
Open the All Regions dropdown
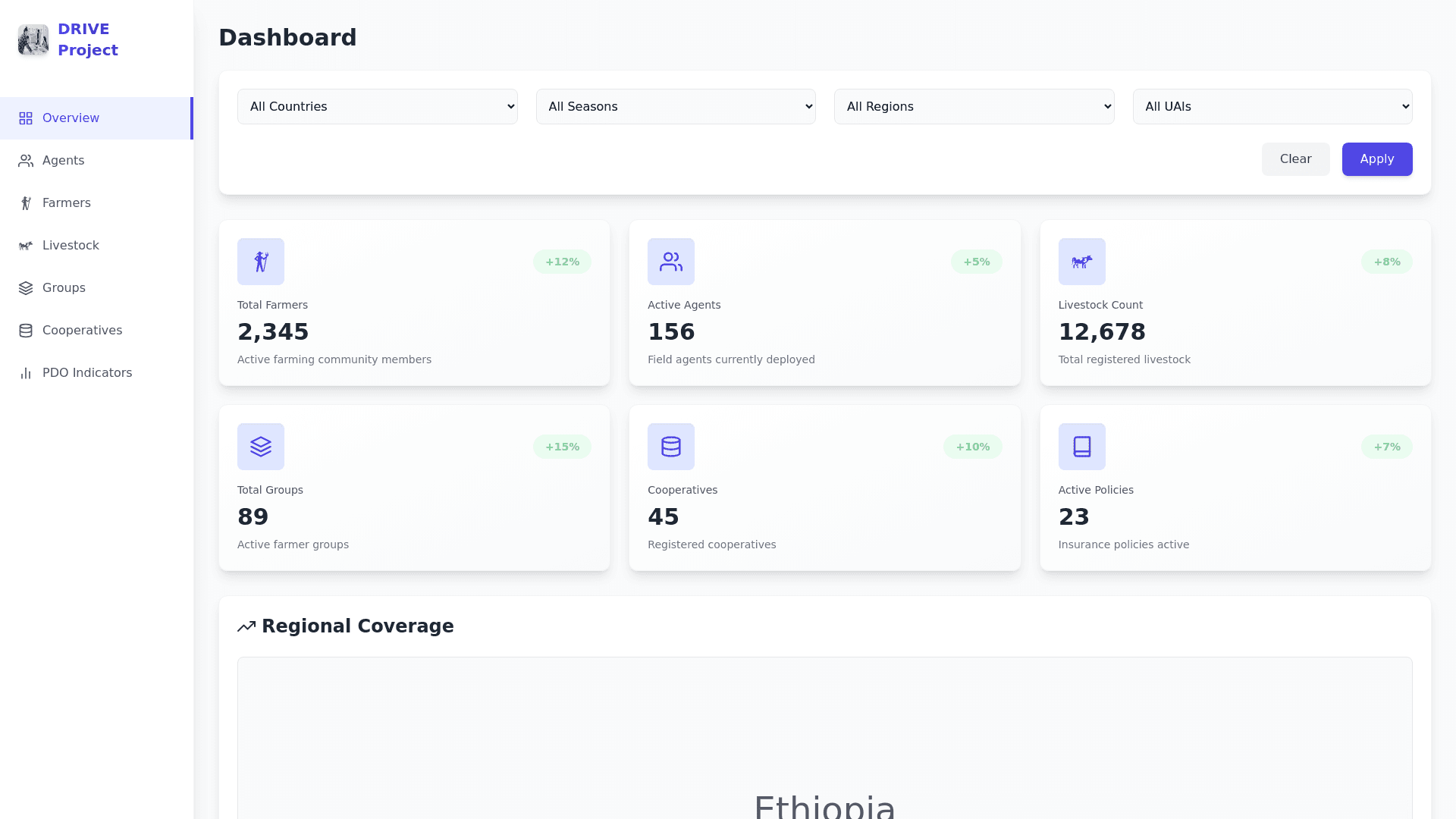click(x=974, y=106)
